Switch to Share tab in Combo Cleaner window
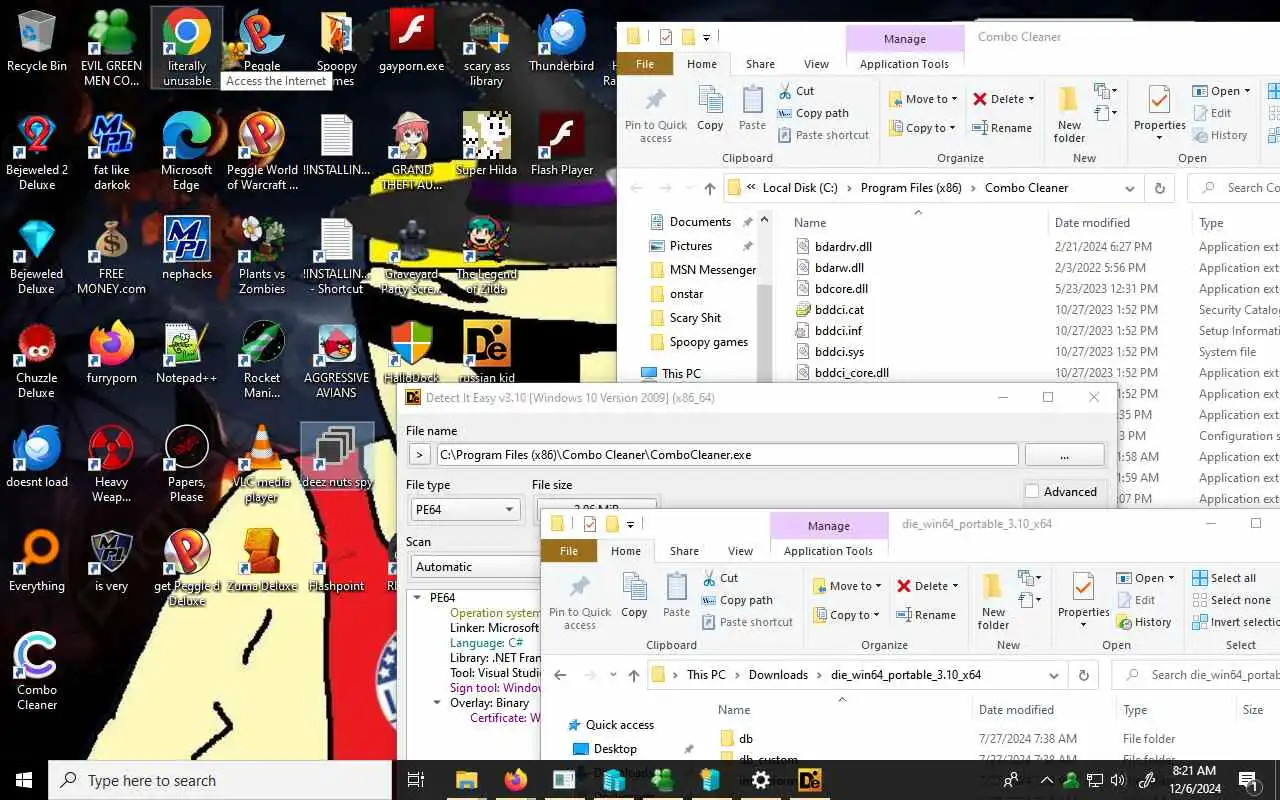 (x=760, y=64)
